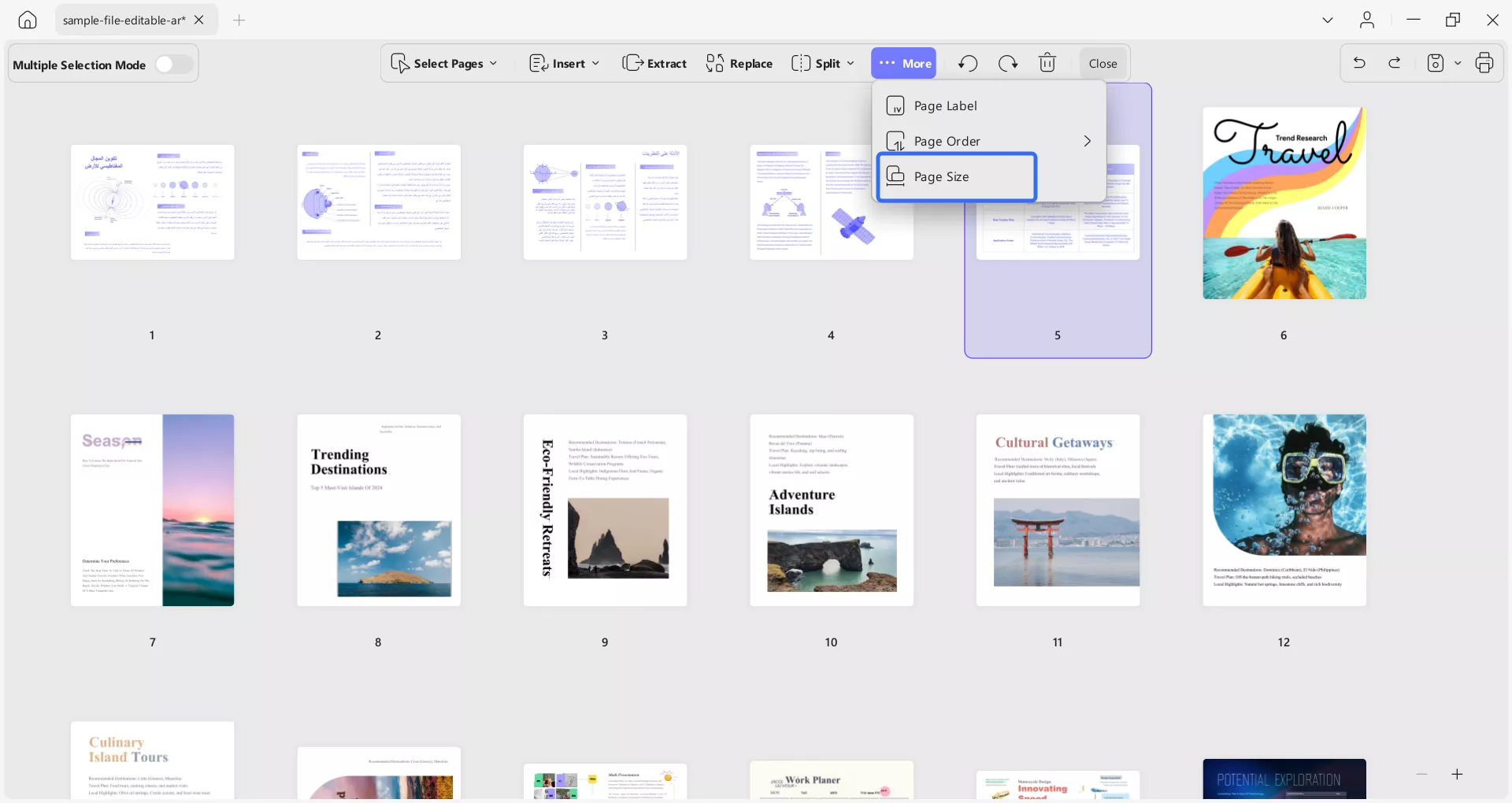
Task: Expand the Split options dropdown
Action: point(823,63)
